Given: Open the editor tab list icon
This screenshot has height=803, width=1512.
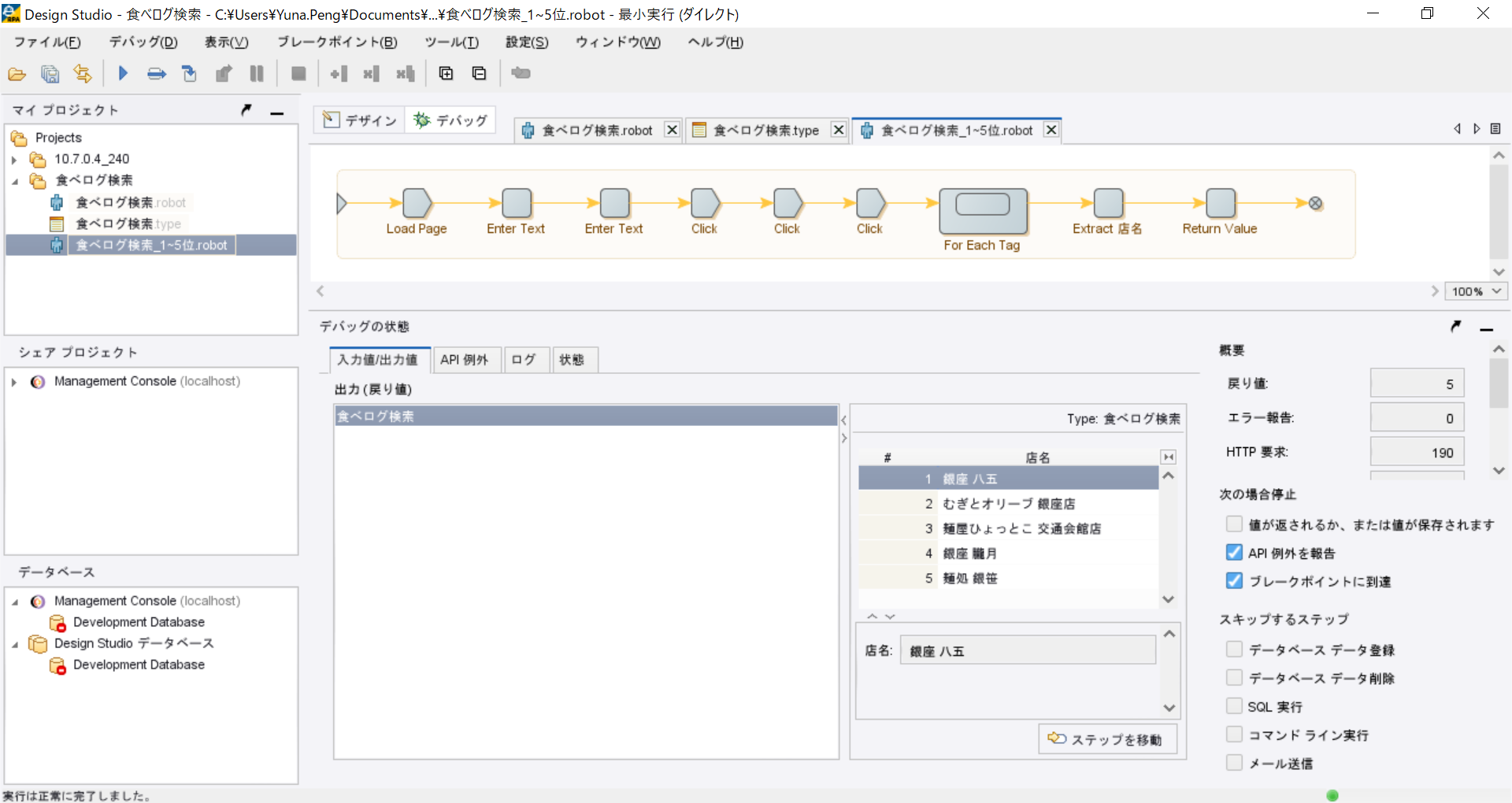Looking at the screenshot, I should 1495,129.
